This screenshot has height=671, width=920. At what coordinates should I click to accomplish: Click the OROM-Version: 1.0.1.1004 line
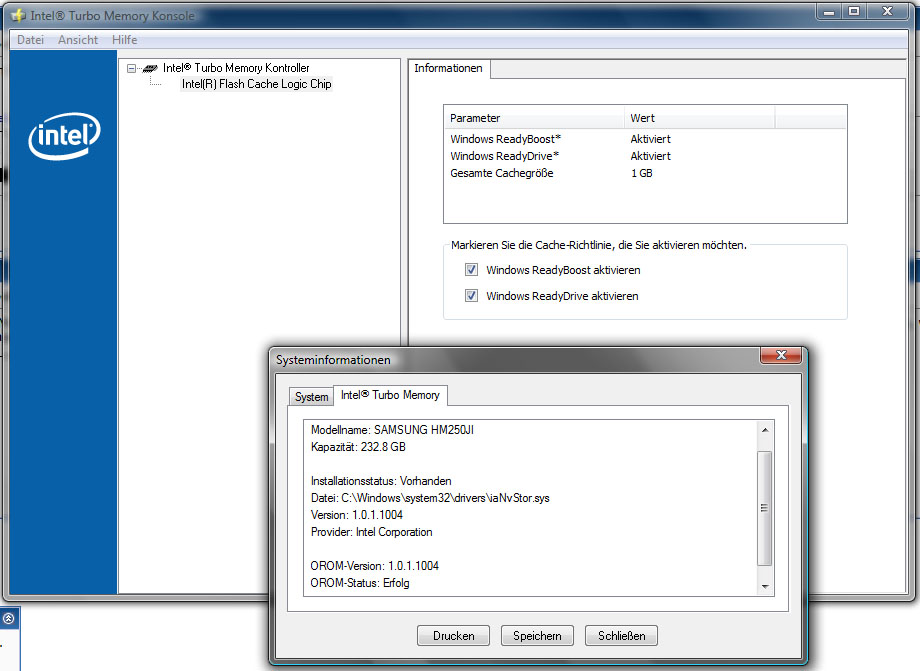[x=375, y=566]
